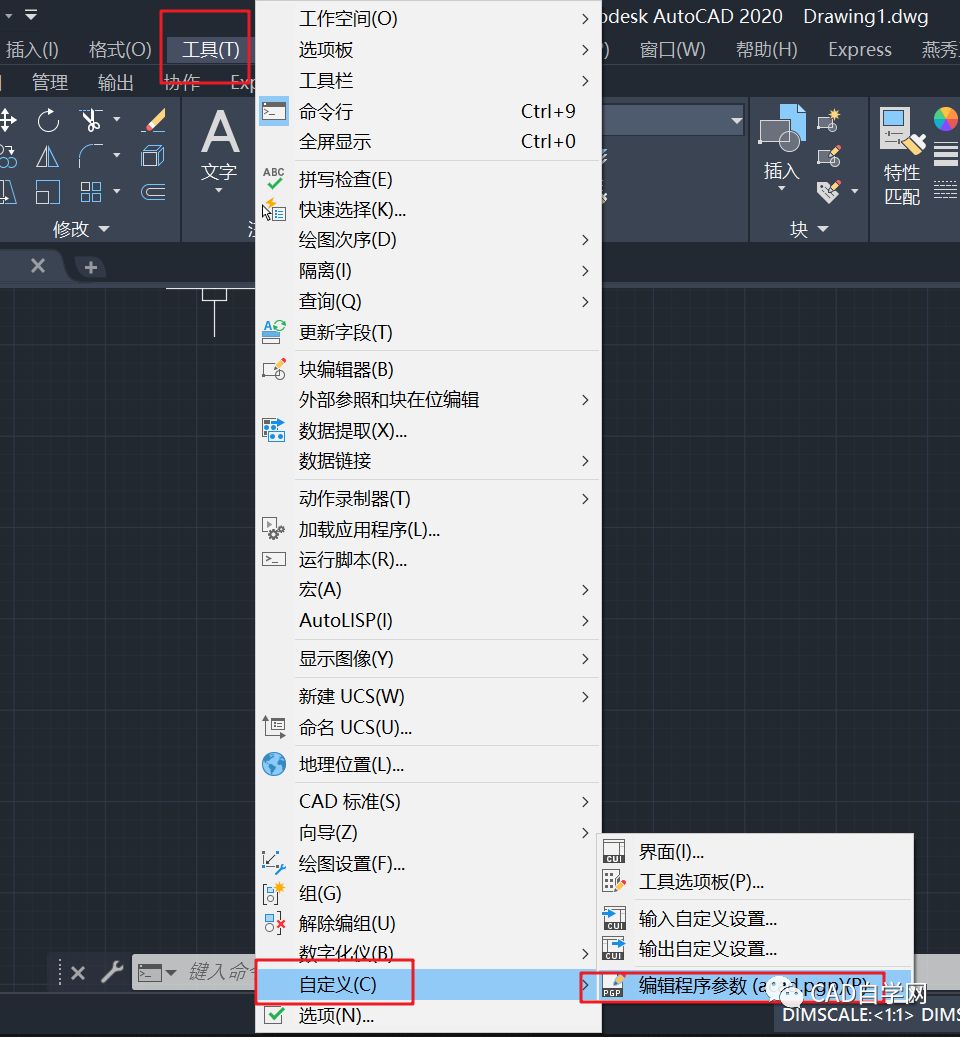The width and height of the screenshot is (960, 1037).
Task: Choose 加载应用程序(L)... menu entry
Action: pyautogui.click(x=428, y=529)
